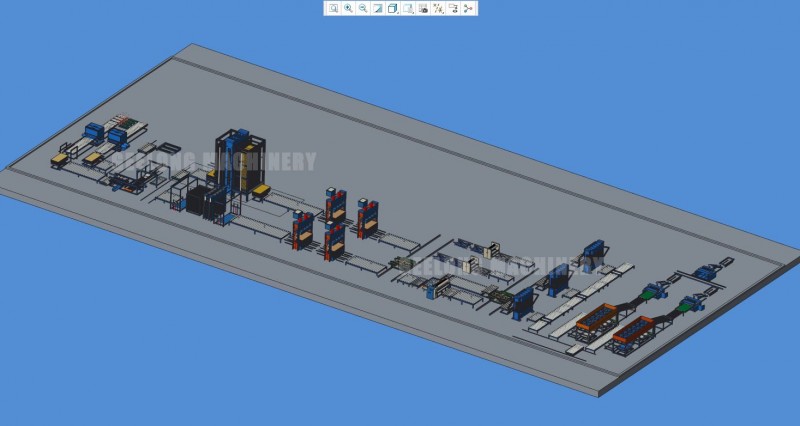Click the blue machine at far left
The height and width of the screenshot is (426, 800).
point(94,130)
